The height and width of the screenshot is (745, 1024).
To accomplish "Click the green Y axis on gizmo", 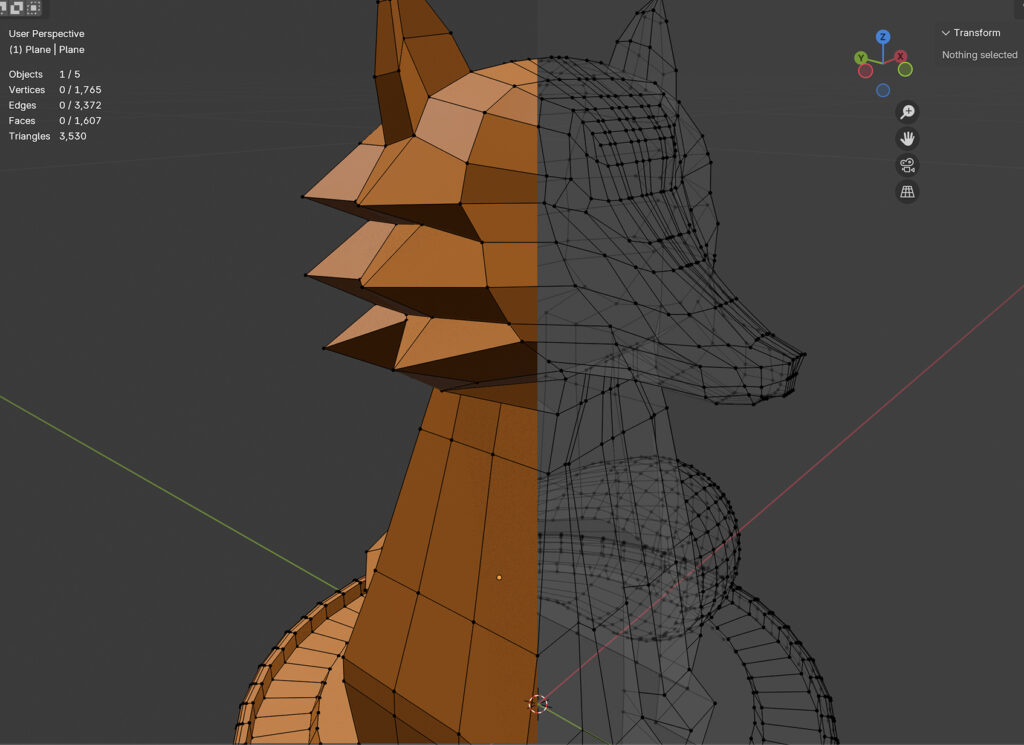I will click(861, 58).
